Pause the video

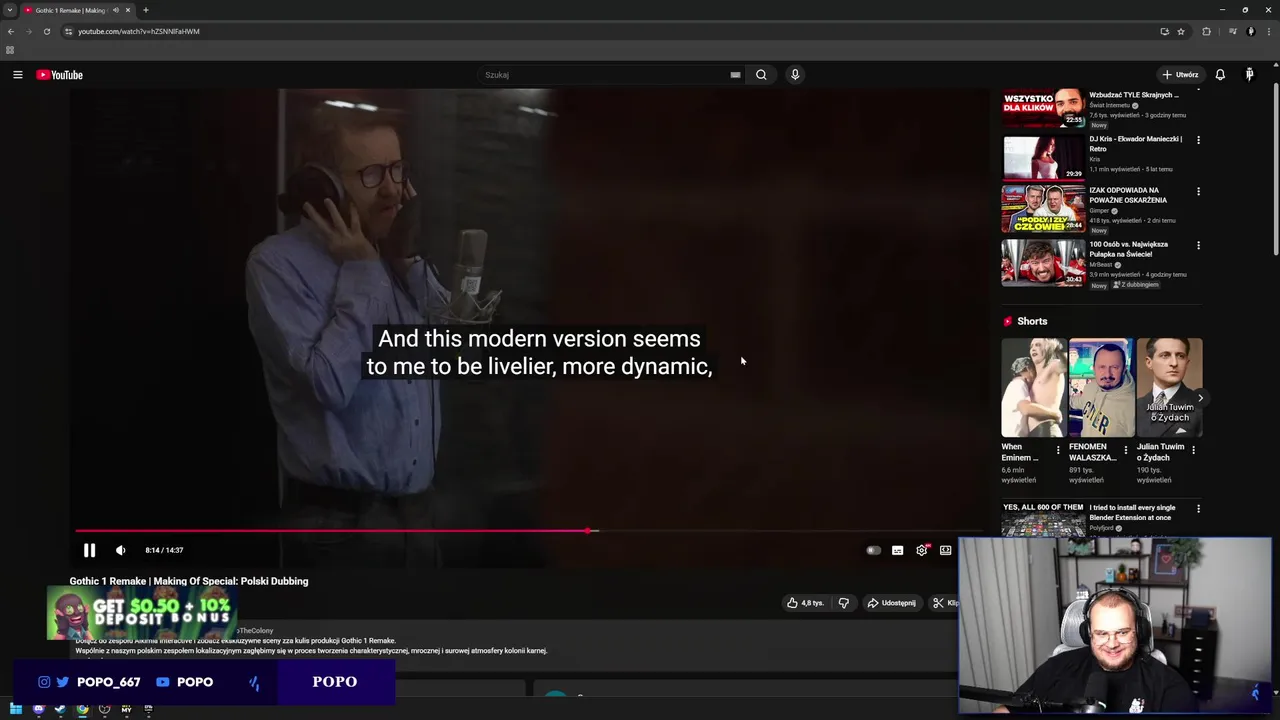89,550
